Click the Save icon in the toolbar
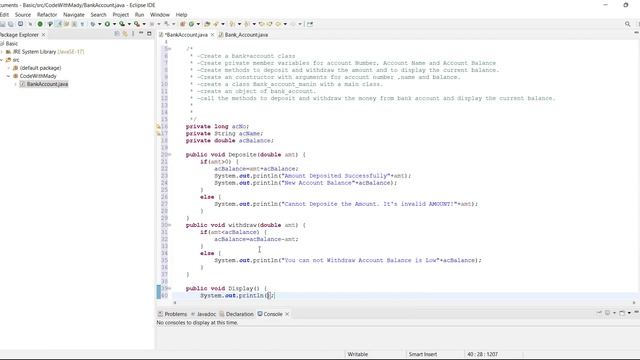The width and height of the screenshot is (640, 360). [x=2, y=24]
